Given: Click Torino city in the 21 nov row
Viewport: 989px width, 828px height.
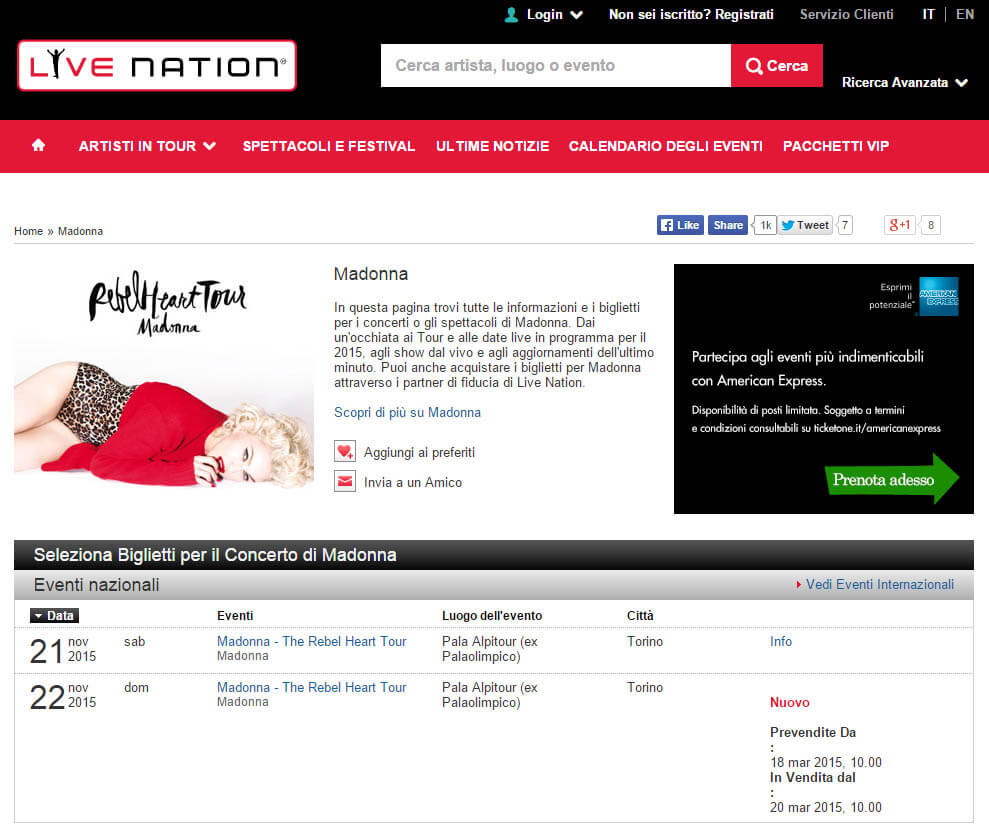Looking at the screenshot, I should point(645,641).
